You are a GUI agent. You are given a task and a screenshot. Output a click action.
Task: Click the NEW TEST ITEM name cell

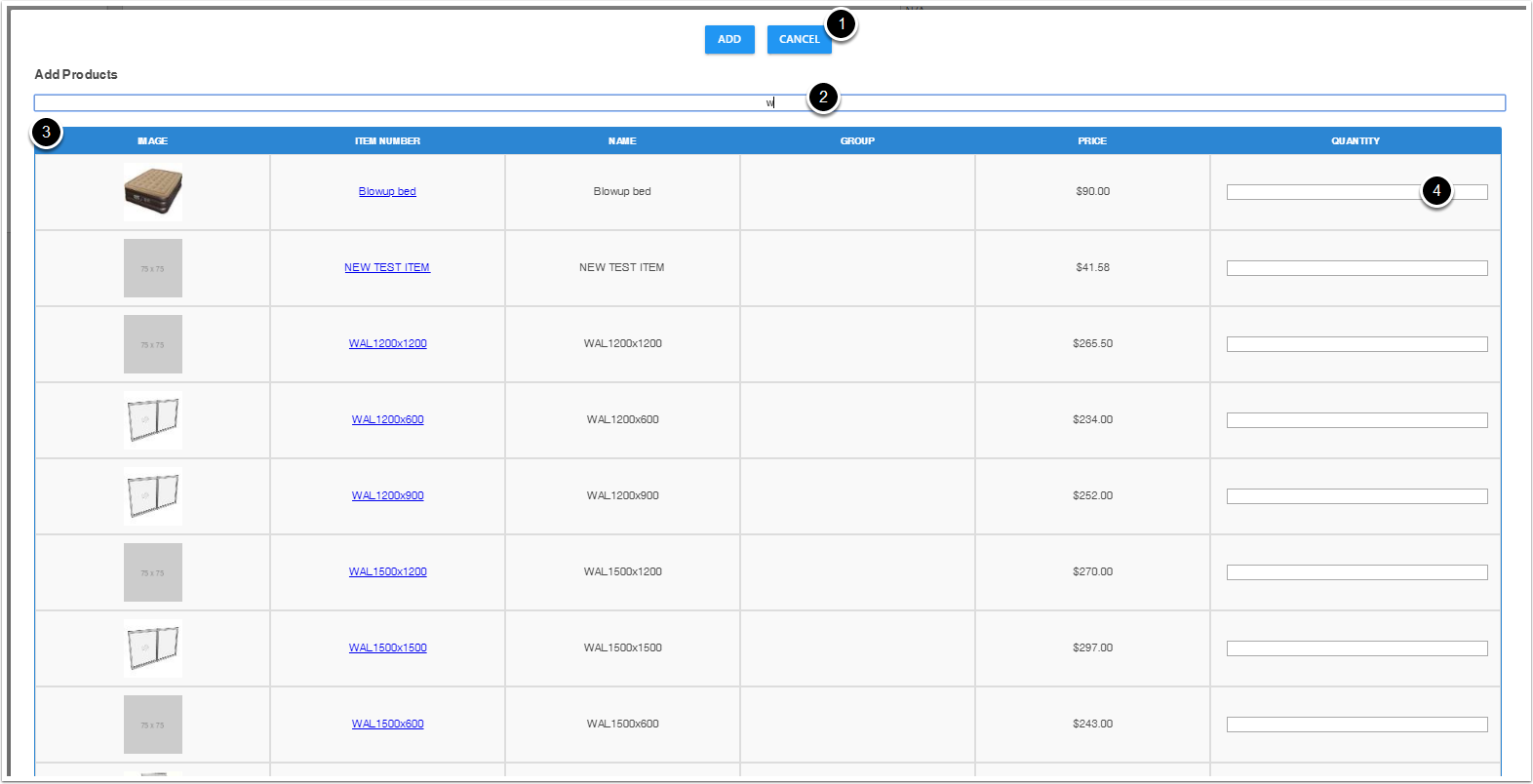click(622, 267)
